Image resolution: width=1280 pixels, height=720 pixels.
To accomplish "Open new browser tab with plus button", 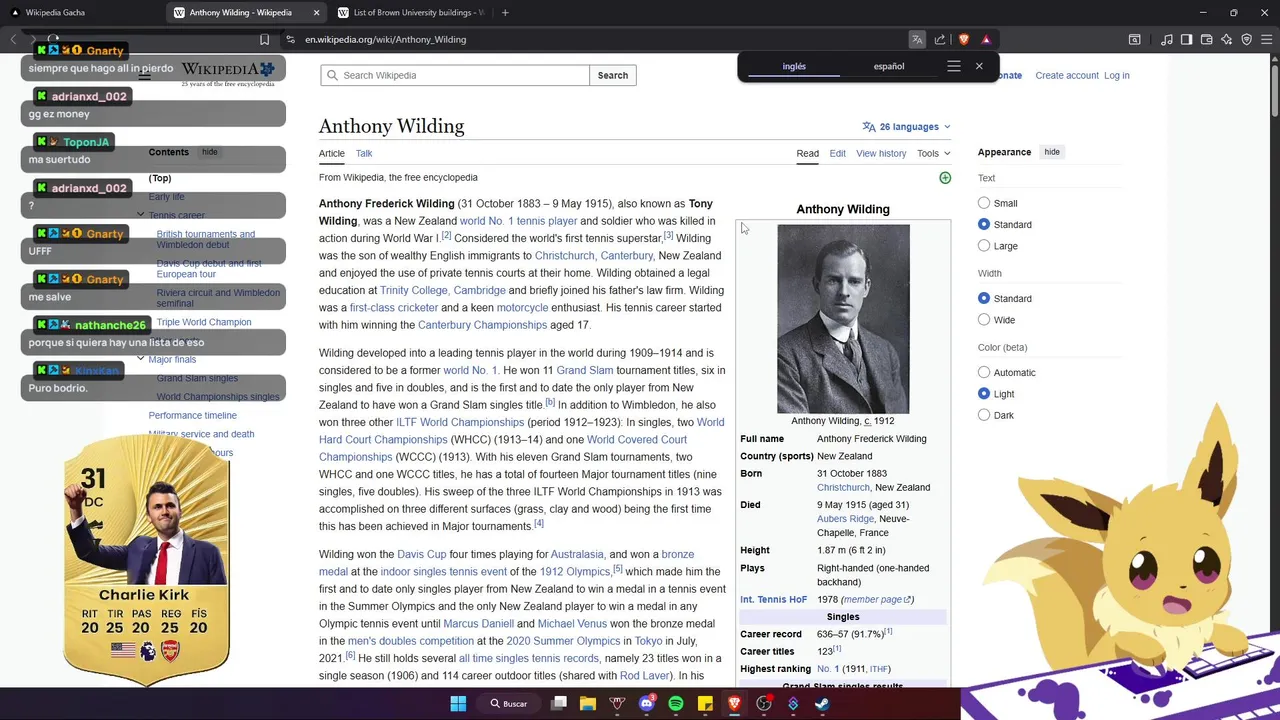I will 505,13.
